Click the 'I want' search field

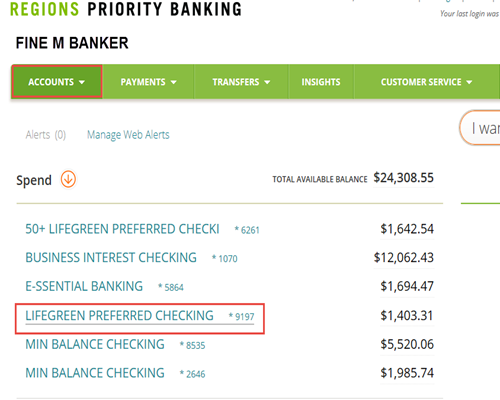480,128
